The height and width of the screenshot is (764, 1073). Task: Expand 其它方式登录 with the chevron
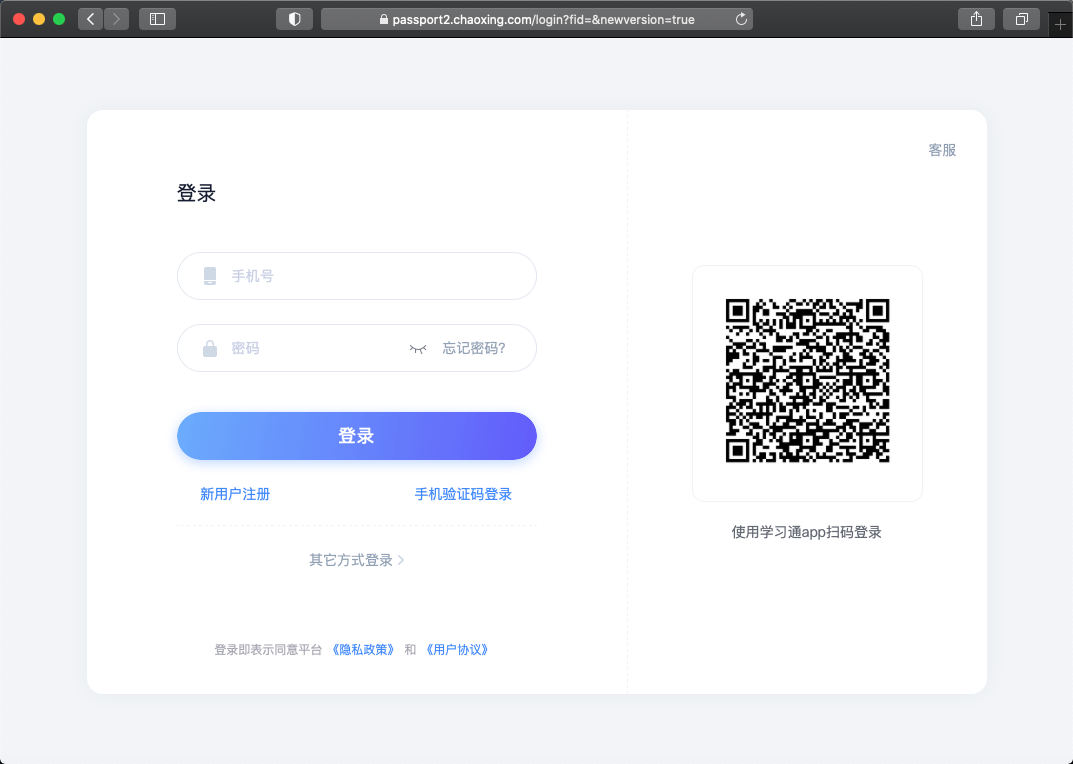pyautogui.click(x=401, y=560)
